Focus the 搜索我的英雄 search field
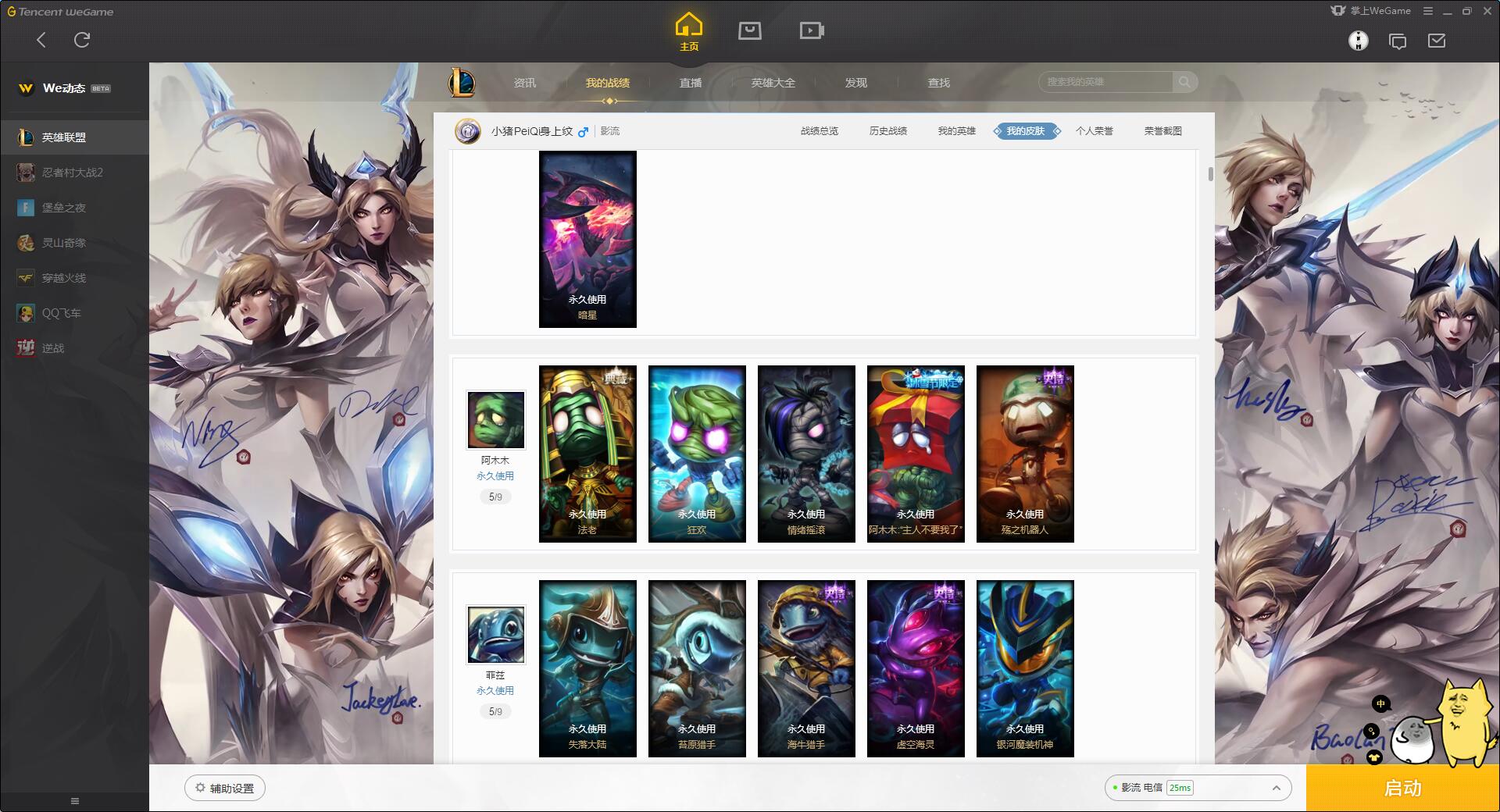The image size is (1500, 812). click(x=1105, y=82)
